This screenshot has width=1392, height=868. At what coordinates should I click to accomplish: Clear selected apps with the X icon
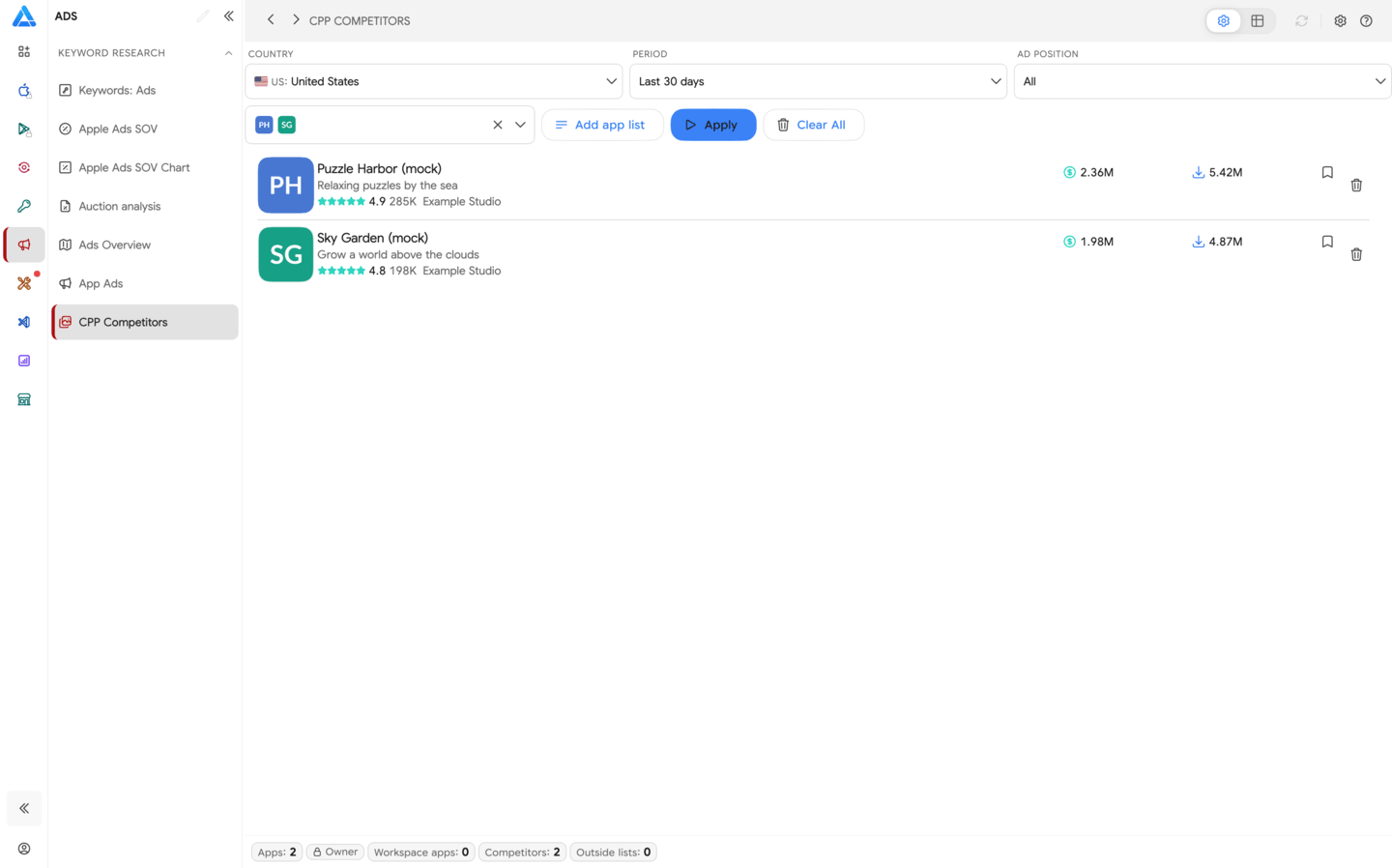498,125
